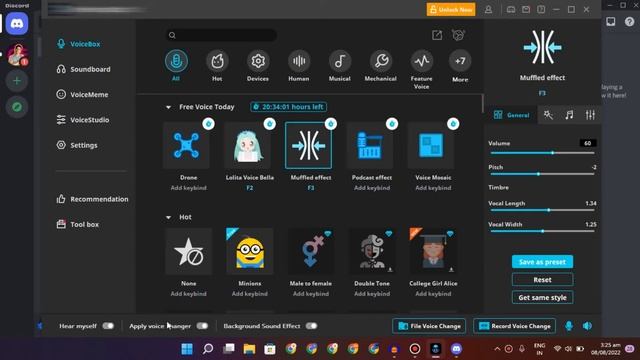This screenshot has height=360, width=640.
Task: Switch to the equalizer sliders tab
Action: point(590,115)
